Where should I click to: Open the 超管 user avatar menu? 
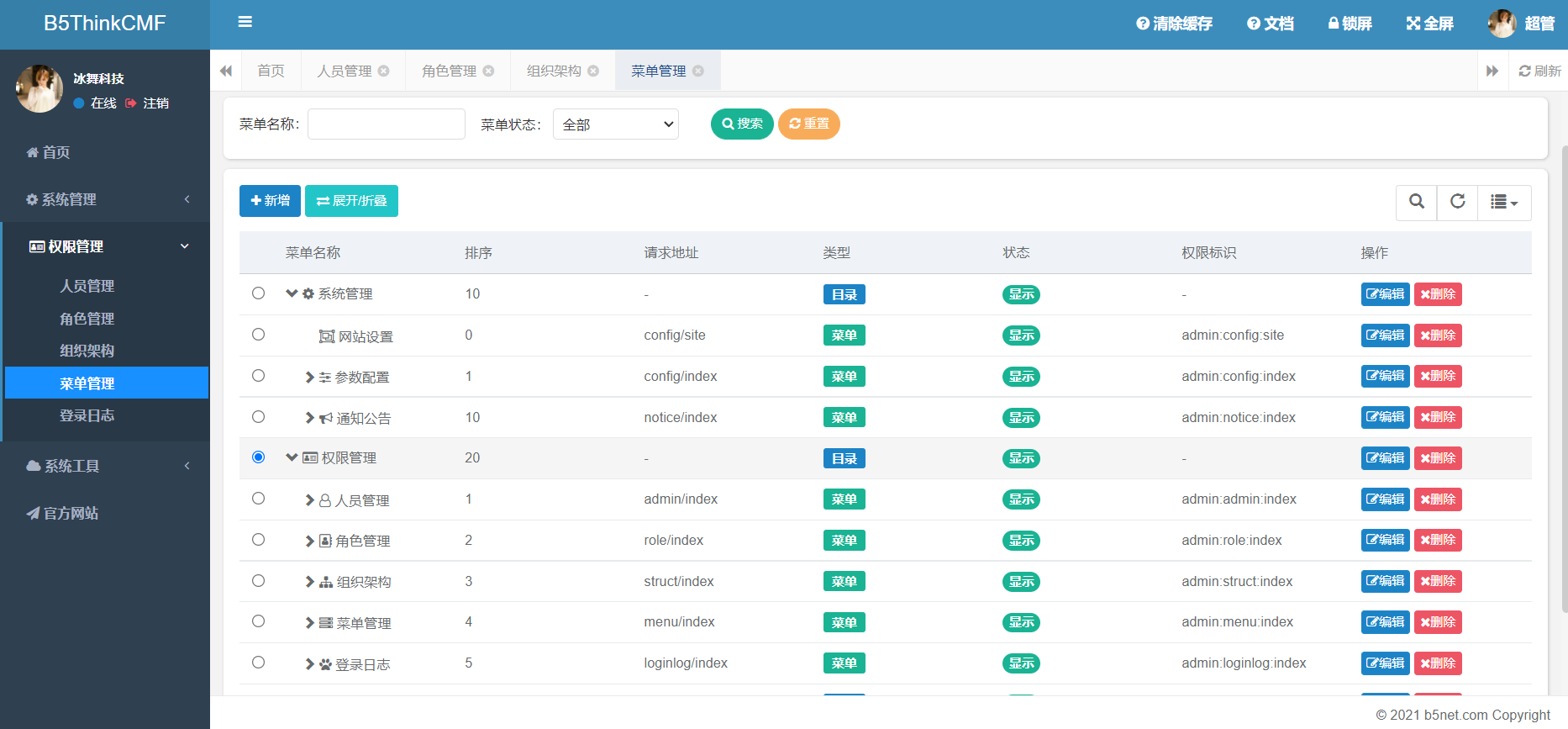[1521, 24]
